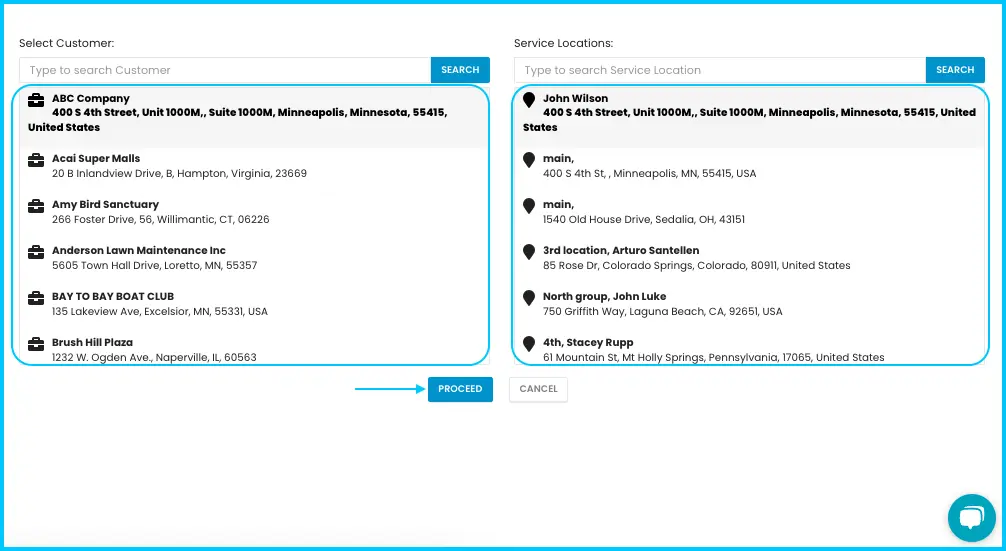Image resolution: width=1006 pixels, height=551 pixels.
Task: Select North group, John Luke name
Action: (604, 297)
